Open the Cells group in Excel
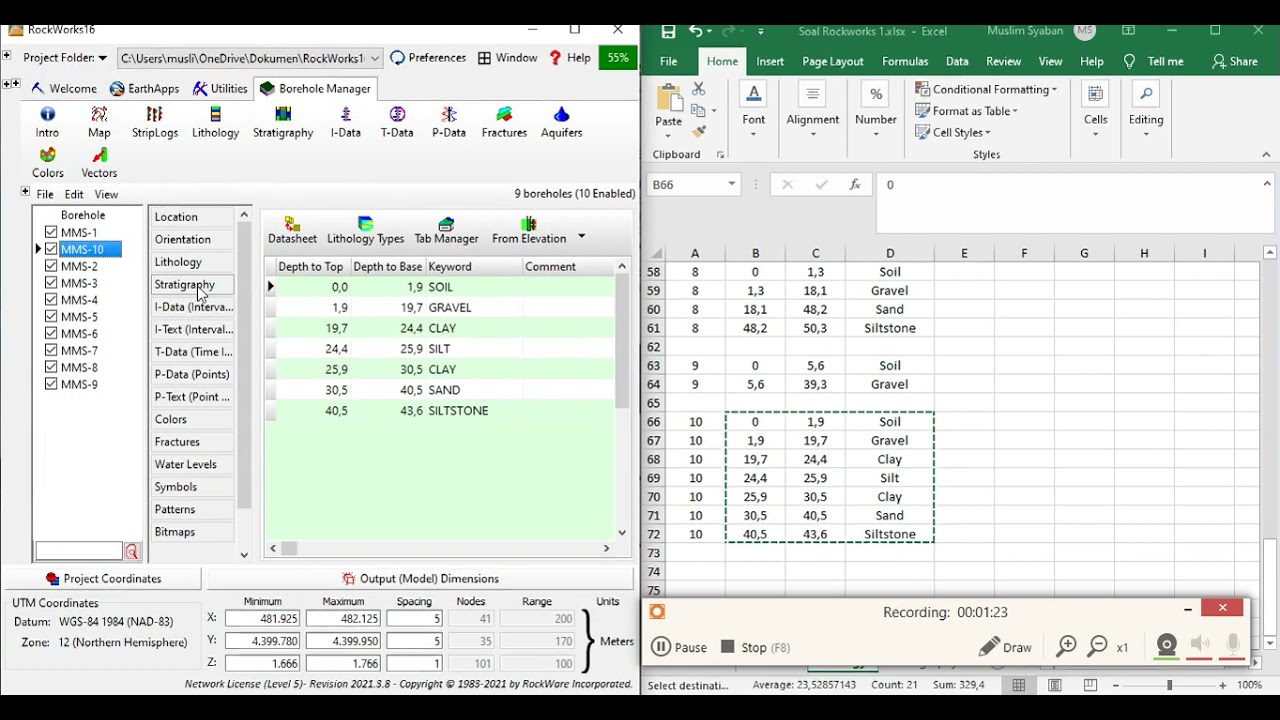The height and width of the screenshot is (720, 1280). click(x=1096, y=110)
